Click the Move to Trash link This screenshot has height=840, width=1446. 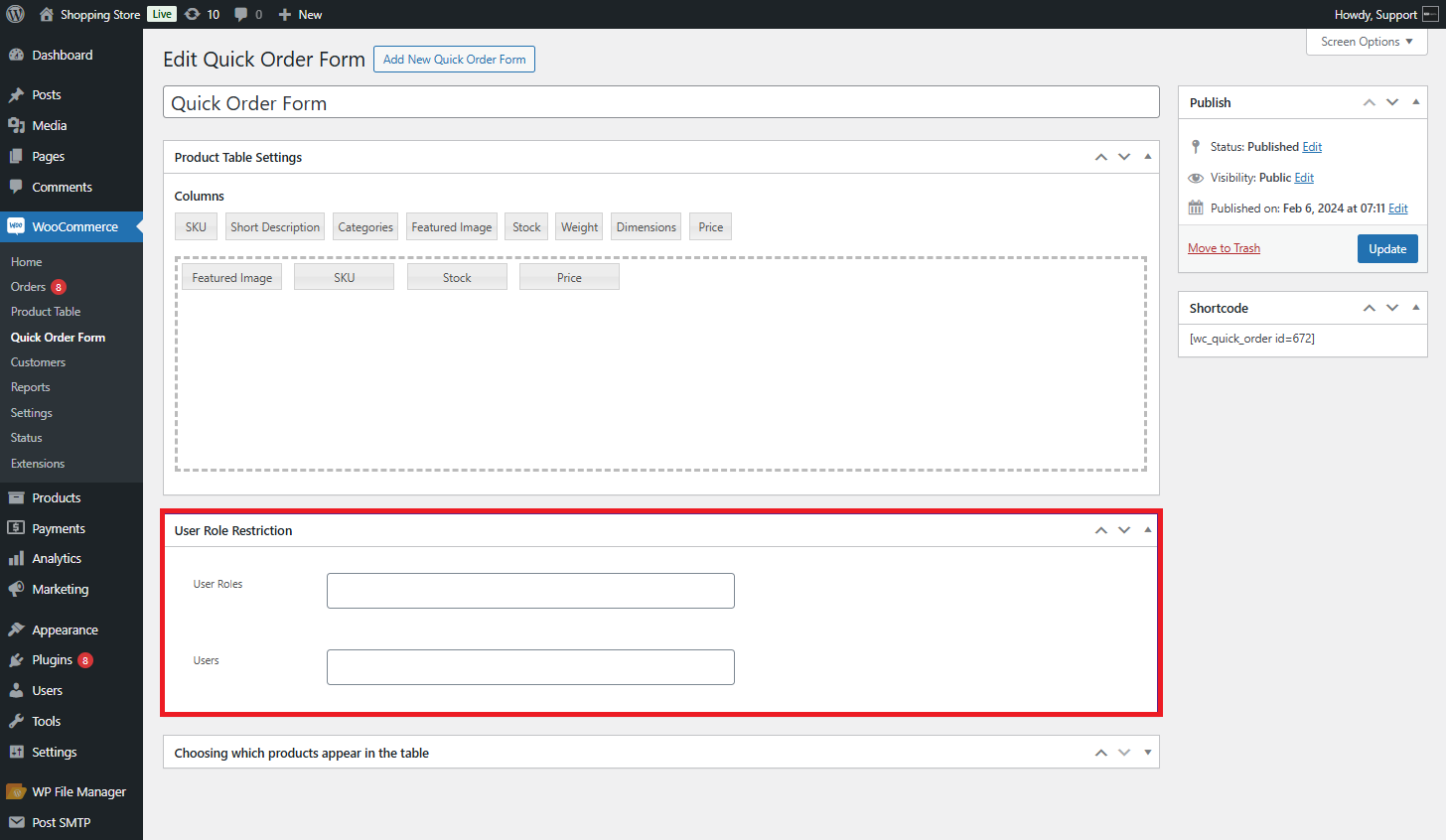[x=1224, y=248]
